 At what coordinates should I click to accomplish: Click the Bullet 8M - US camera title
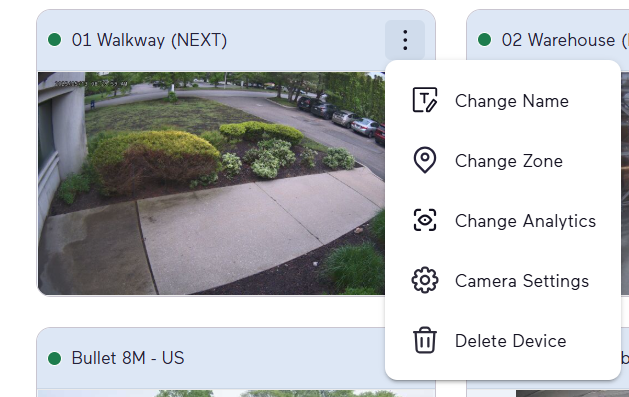(x=128, y=358)
